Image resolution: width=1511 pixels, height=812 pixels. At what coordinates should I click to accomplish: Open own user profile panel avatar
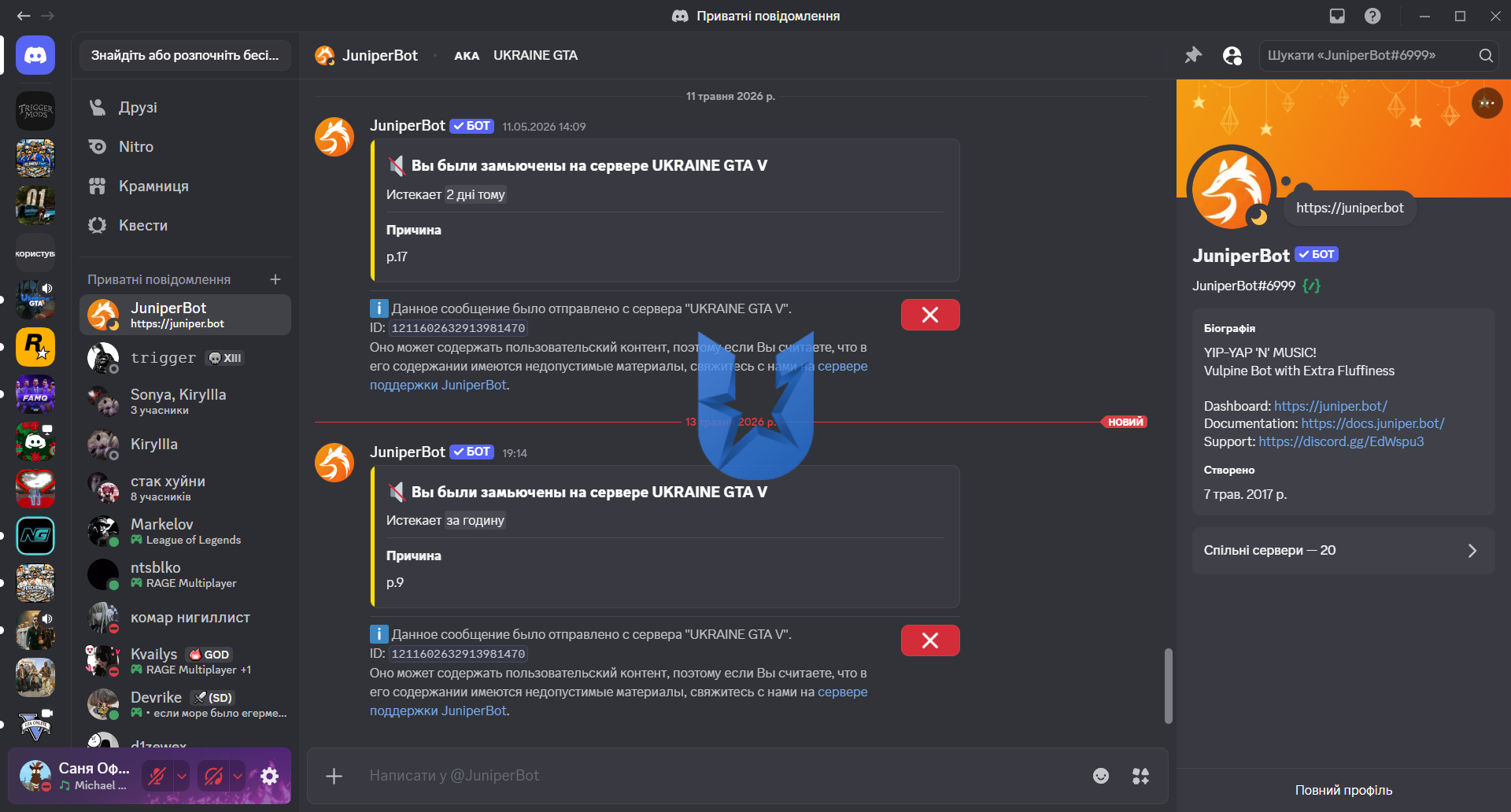tap(35, 776)
